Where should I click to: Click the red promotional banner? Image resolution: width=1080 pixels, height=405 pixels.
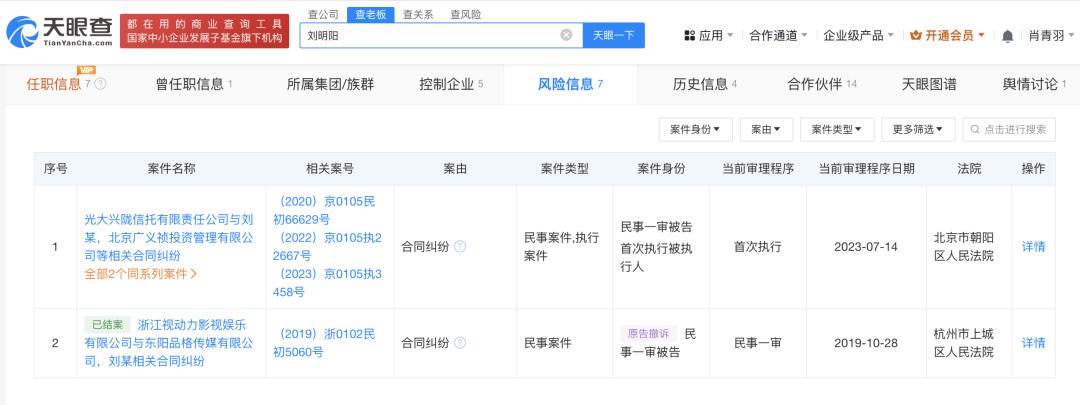click(x=205, y=31)
